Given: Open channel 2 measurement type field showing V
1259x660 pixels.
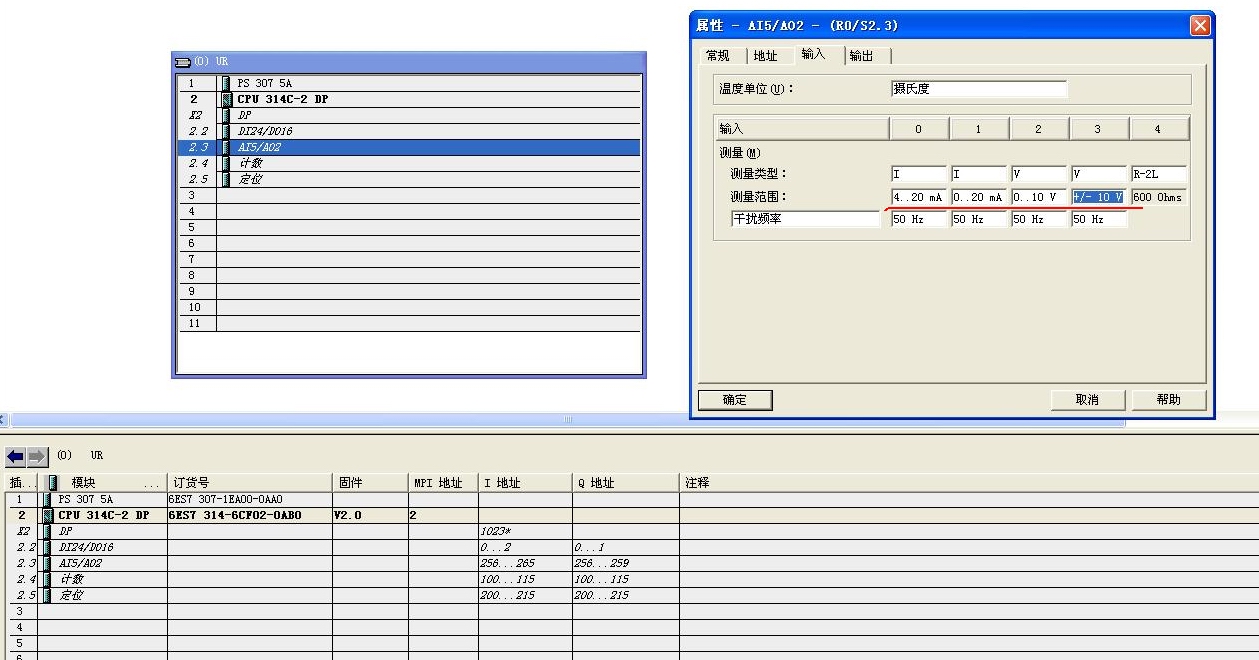Looking at the screenshot, I should 1039,174.
